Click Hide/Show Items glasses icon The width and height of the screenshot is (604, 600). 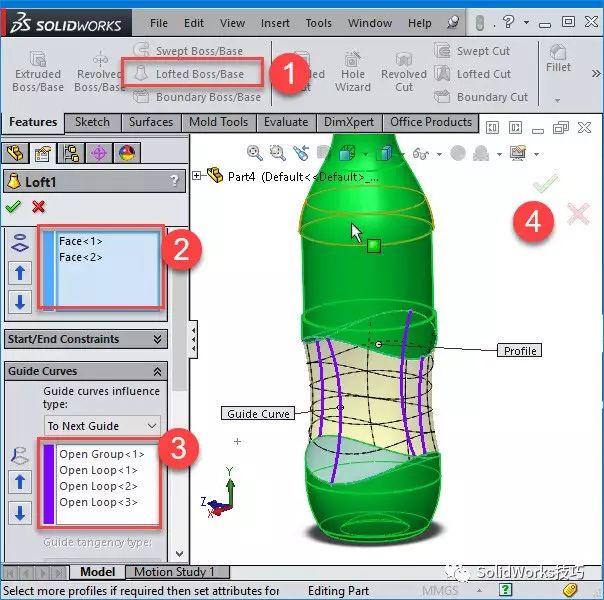[x=420, y=154]
